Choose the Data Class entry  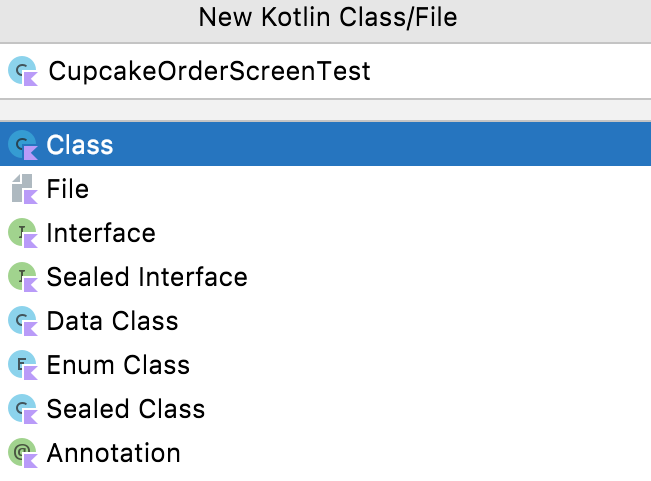pyautogui.click(x=112, y=321)
